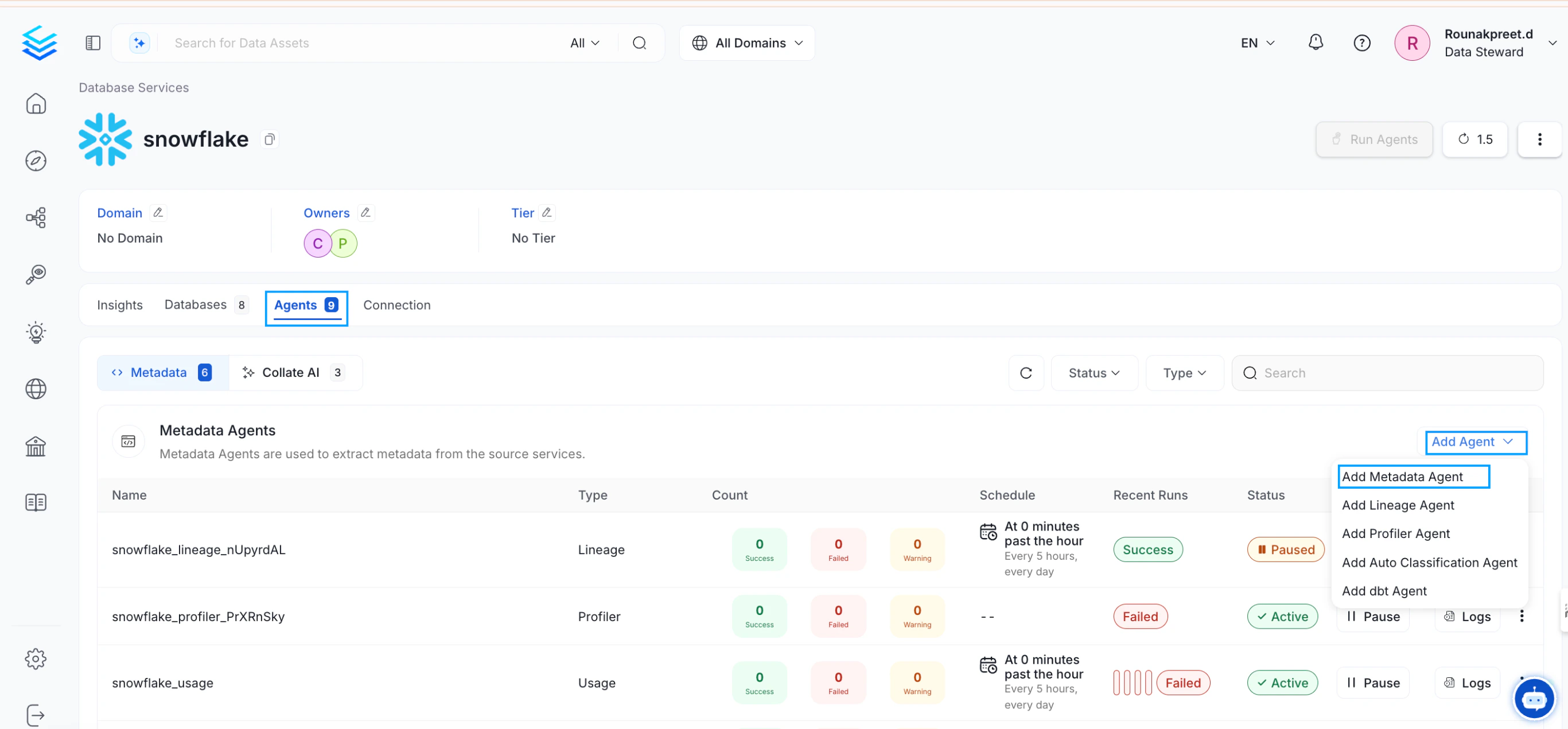This screenshot has height=729, width=1568.
Task: Choose Add Auto Classification Agent
Action: (1430, 563)
